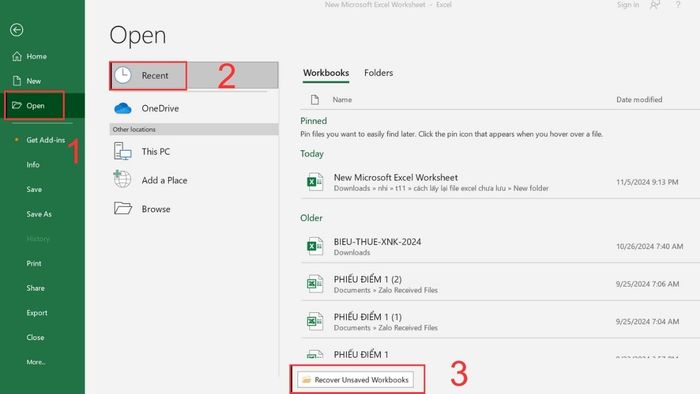This screenshot has height=394, width=700.
Task: Switch to the Folders tab
Action: coord(379,73)
